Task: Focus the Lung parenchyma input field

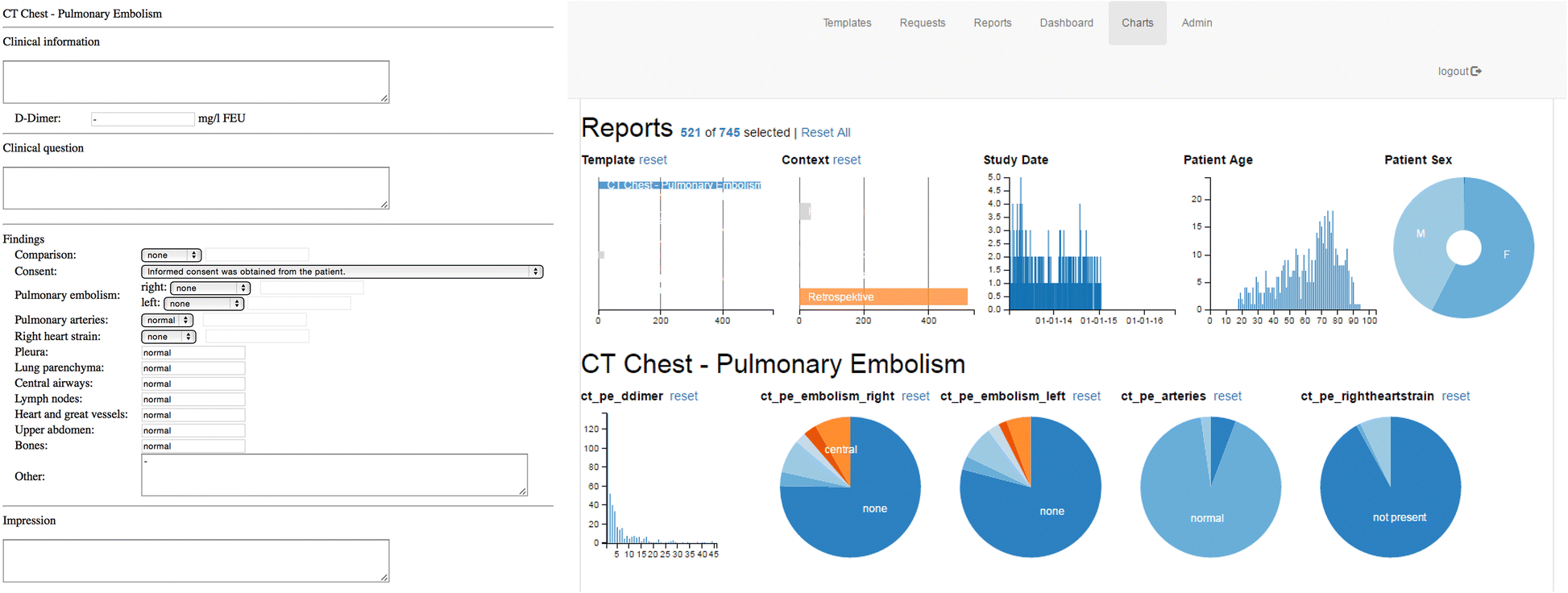Action: (x=193, y=368)
